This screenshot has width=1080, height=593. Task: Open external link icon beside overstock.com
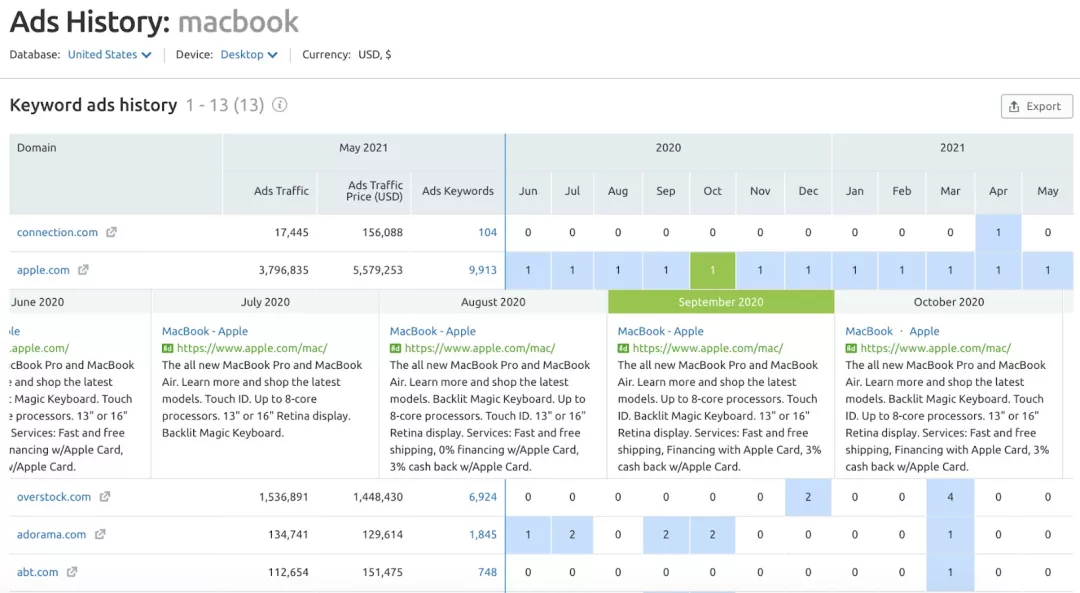pyautogui.click(x=105, y=497)
